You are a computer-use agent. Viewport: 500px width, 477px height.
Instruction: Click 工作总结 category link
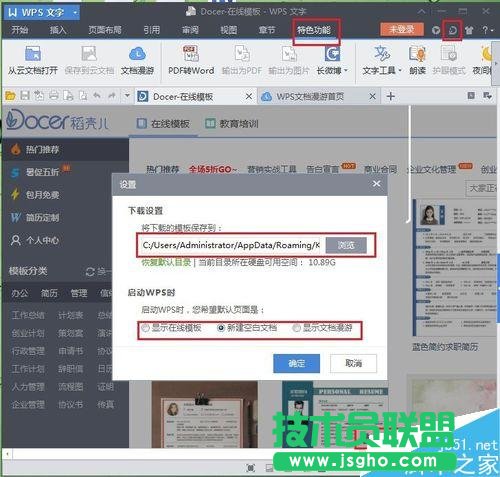[x=28, y=315]
